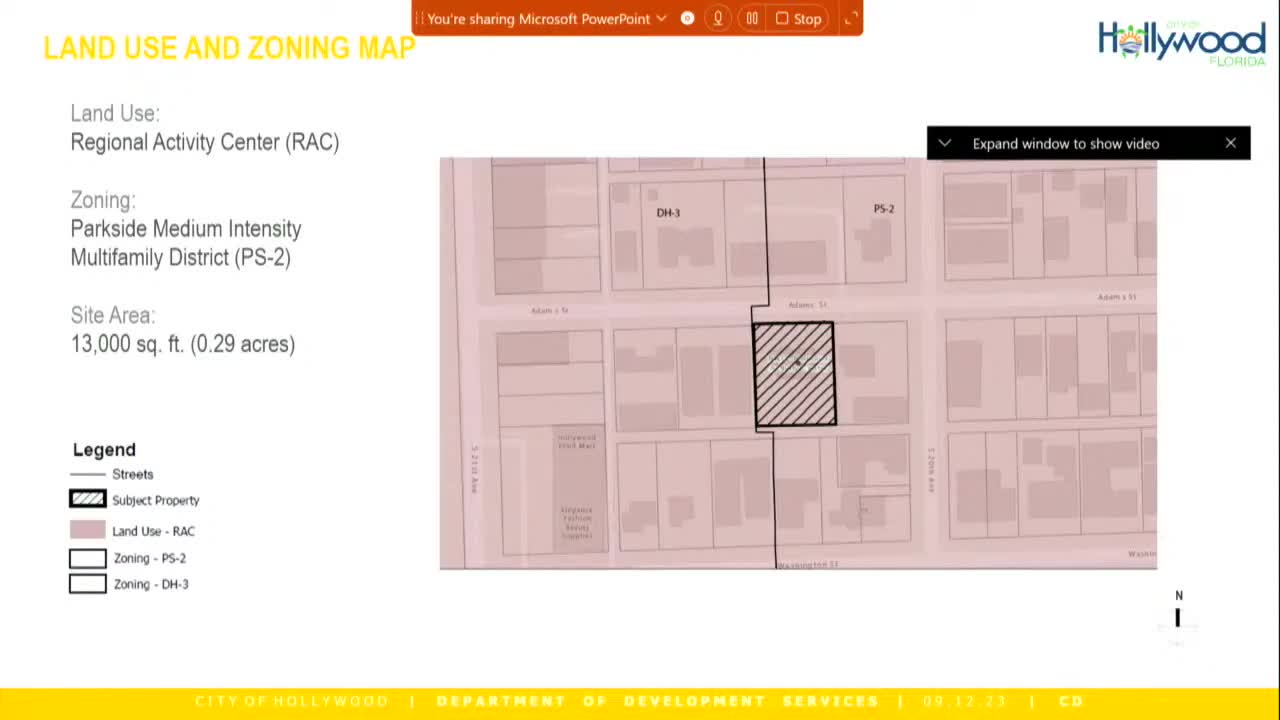Click the Stop square icon
The width and height of the screenshot is (1280, 720).
pos(781,18)
